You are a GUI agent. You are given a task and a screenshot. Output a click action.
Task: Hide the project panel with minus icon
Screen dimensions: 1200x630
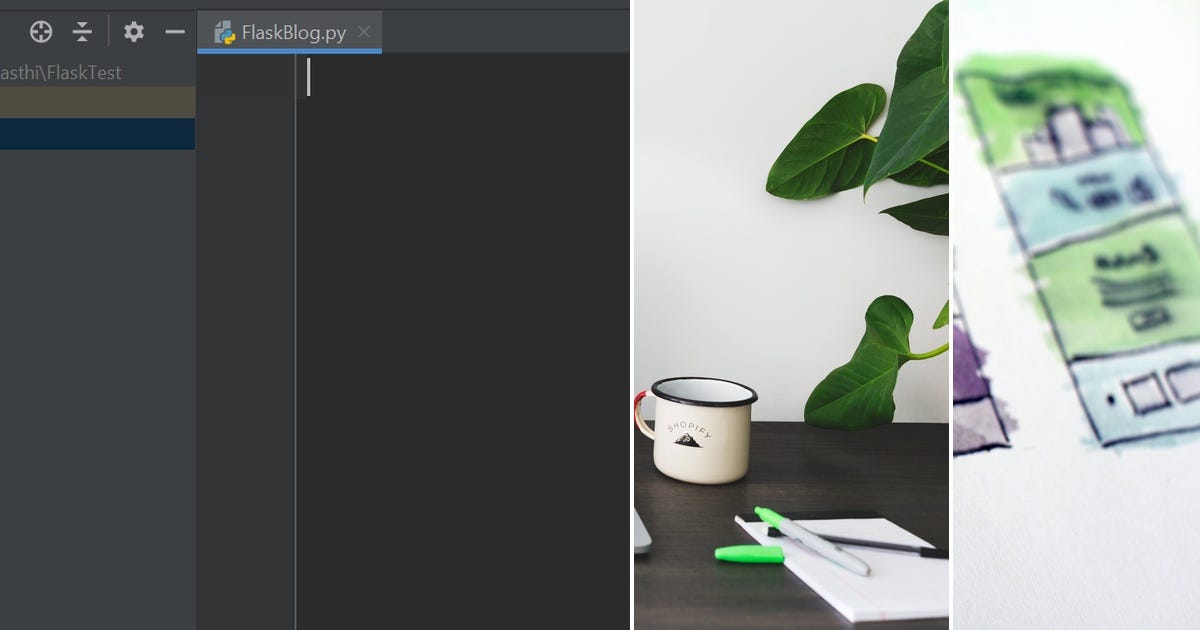click(x=175, y=32)
